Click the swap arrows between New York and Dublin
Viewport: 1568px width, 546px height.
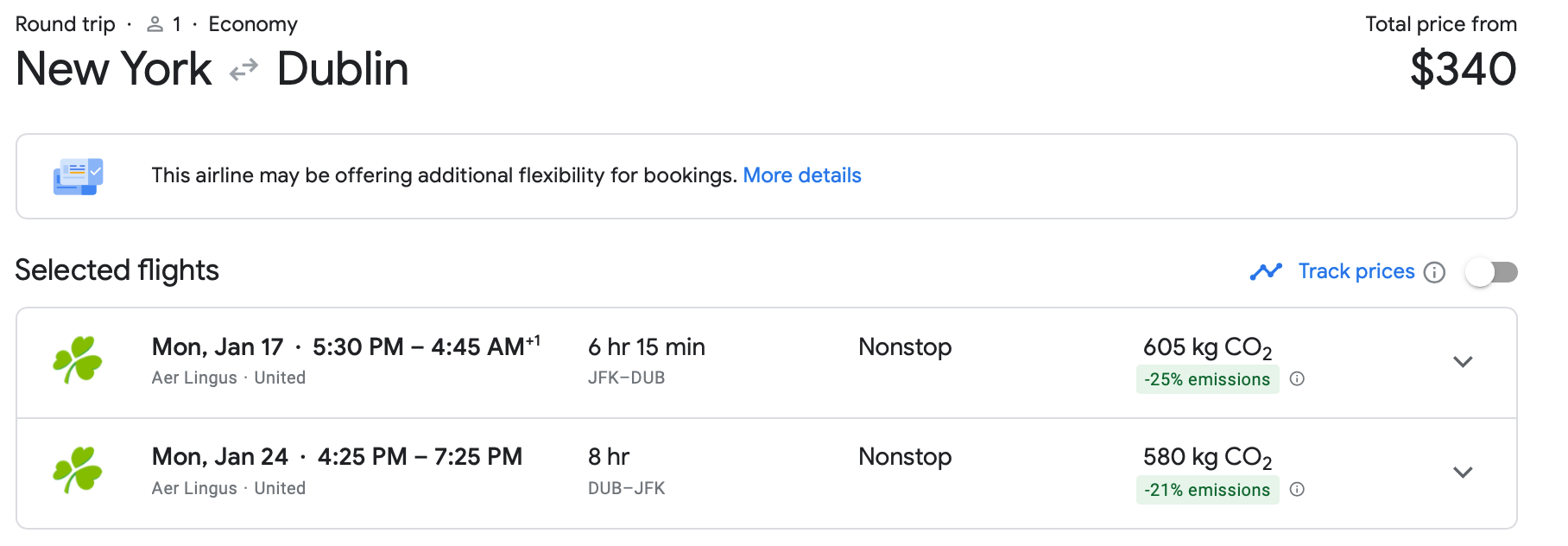pyautogui.click(x=244, y=69)
